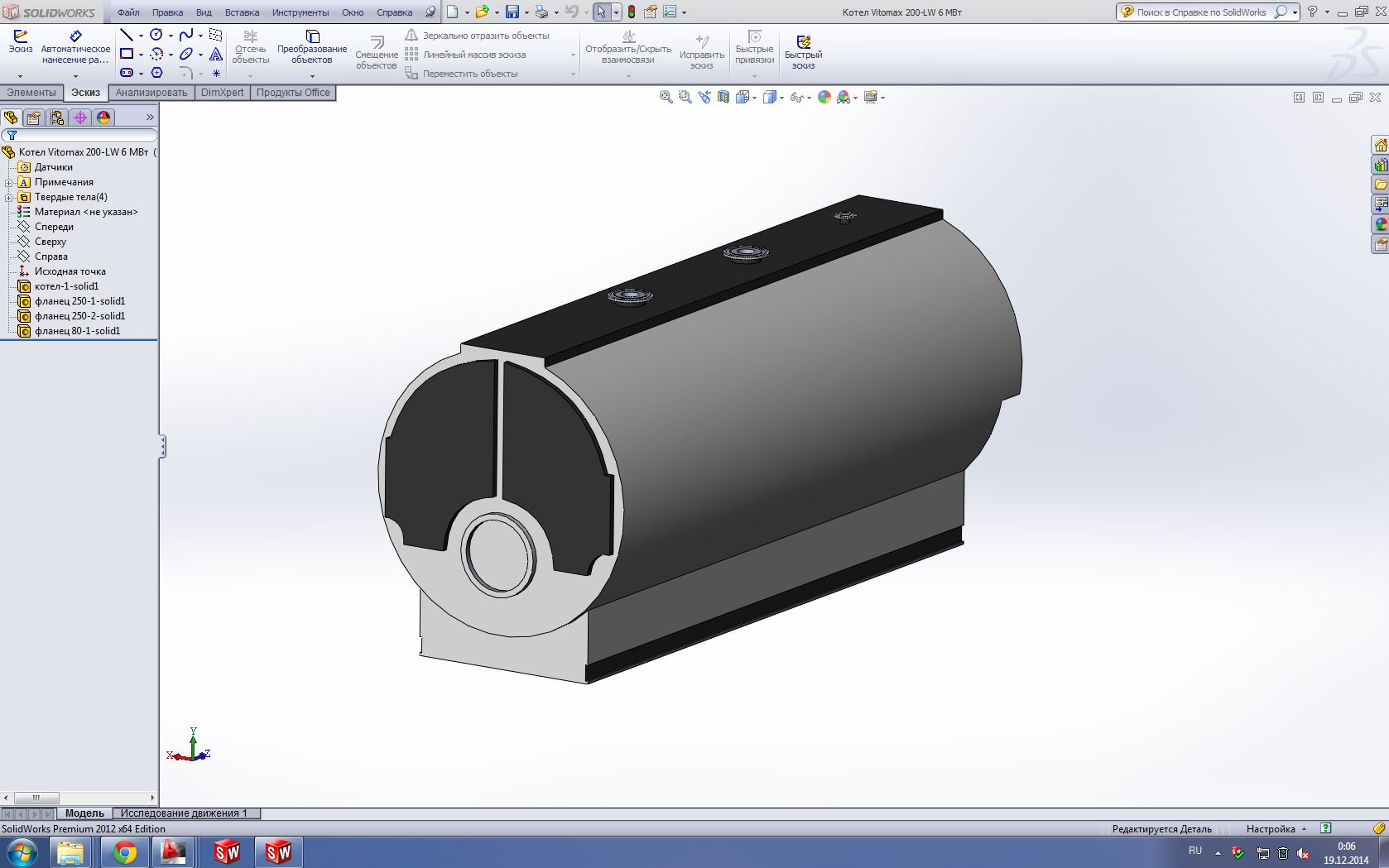Click Быстрые привязки button
The width and height of the screenshot is (1389, 868).
pyautogui.click(x=754, y=47)
